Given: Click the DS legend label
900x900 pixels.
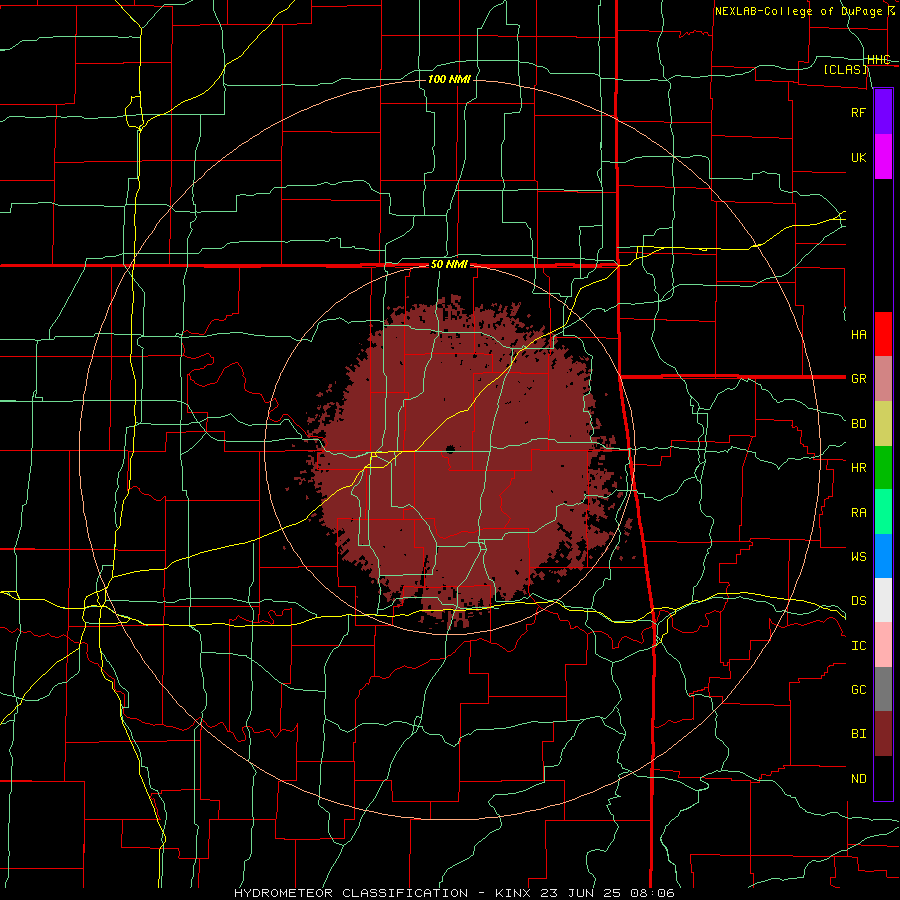Looking at the screenshot, I should [x=858, y=600].
